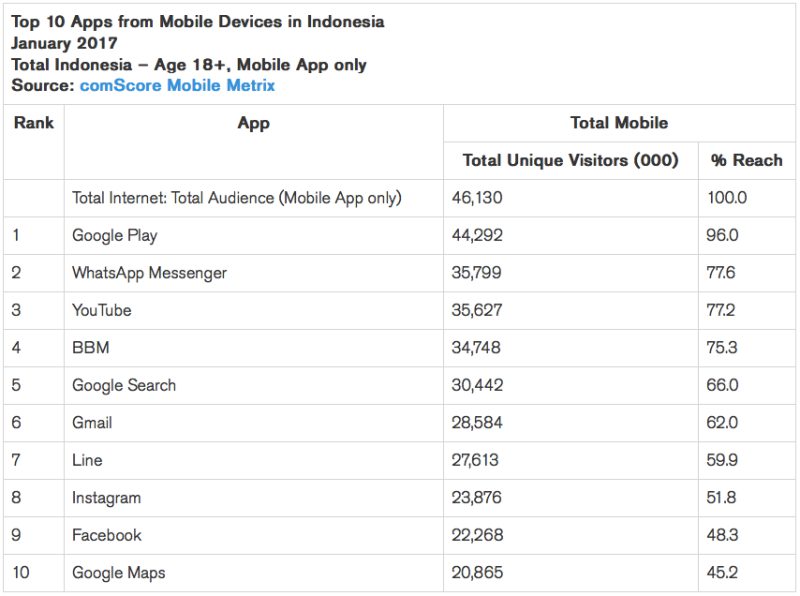This screenshot has height=596, width=800.
Task: Select the 45.2 reach value
Action: [722, 573]
